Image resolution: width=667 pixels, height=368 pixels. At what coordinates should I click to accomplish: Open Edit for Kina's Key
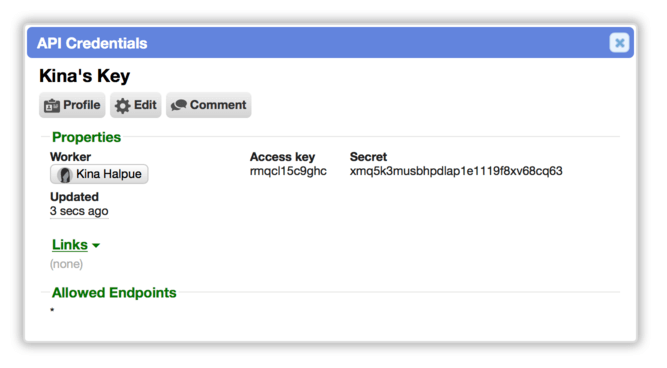(x=136, y=105)
